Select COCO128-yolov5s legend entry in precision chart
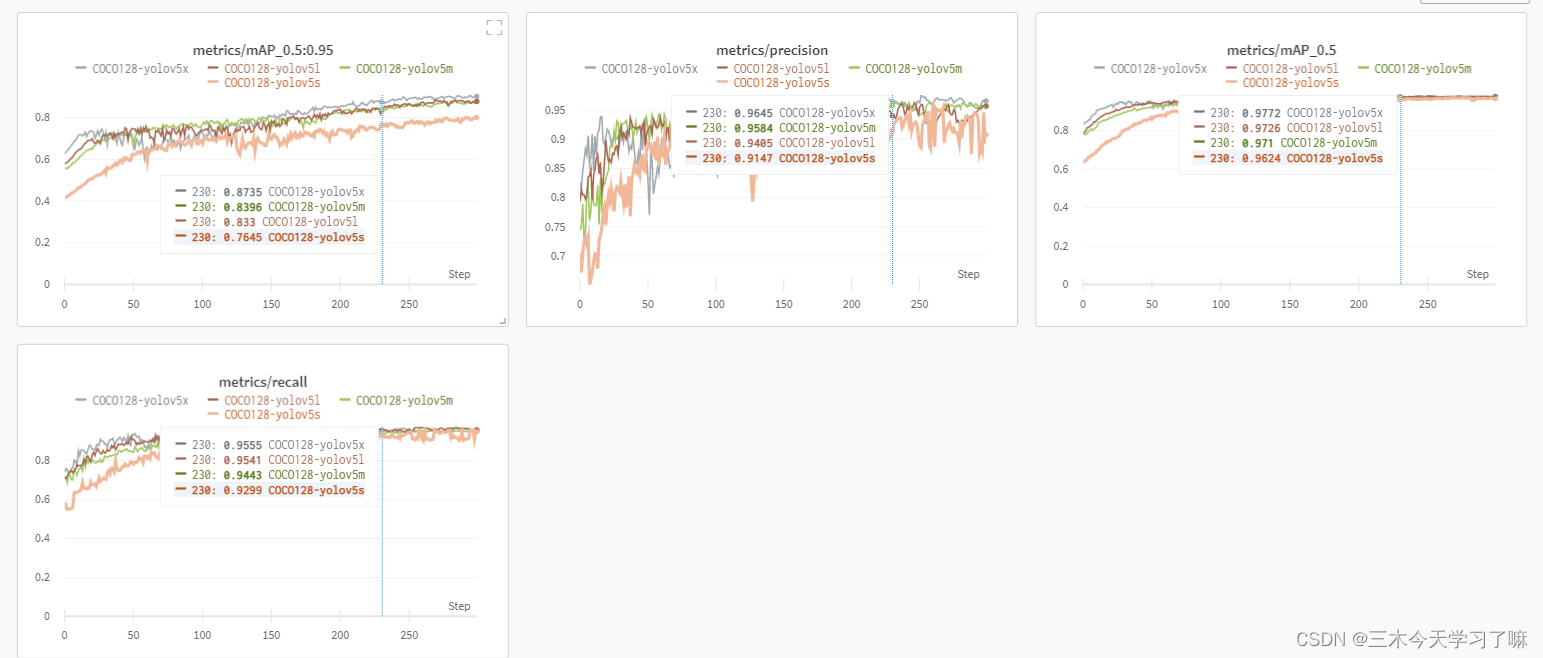1543x658 pixels. point(772,83)
